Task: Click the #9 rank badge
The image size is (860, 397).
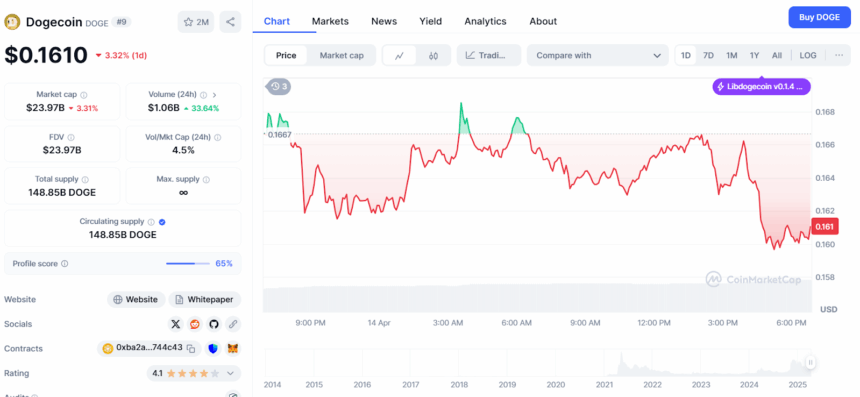Action: point(121,22)
